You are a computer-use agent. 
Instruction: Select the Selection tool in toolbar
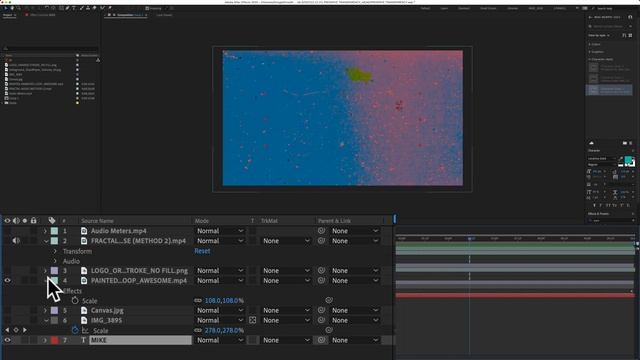click(x=6, y=8)
